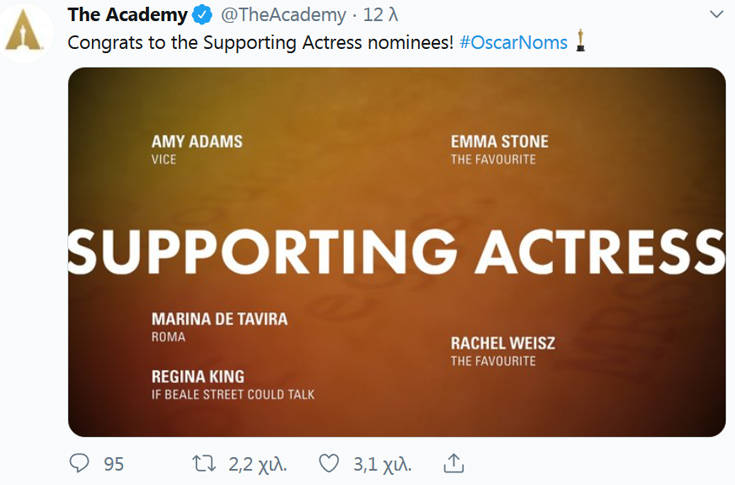The image size is (735, 485).
Task: Like the tweet with the heart icon
Action: pyautogui.click(x=329, y=463)
